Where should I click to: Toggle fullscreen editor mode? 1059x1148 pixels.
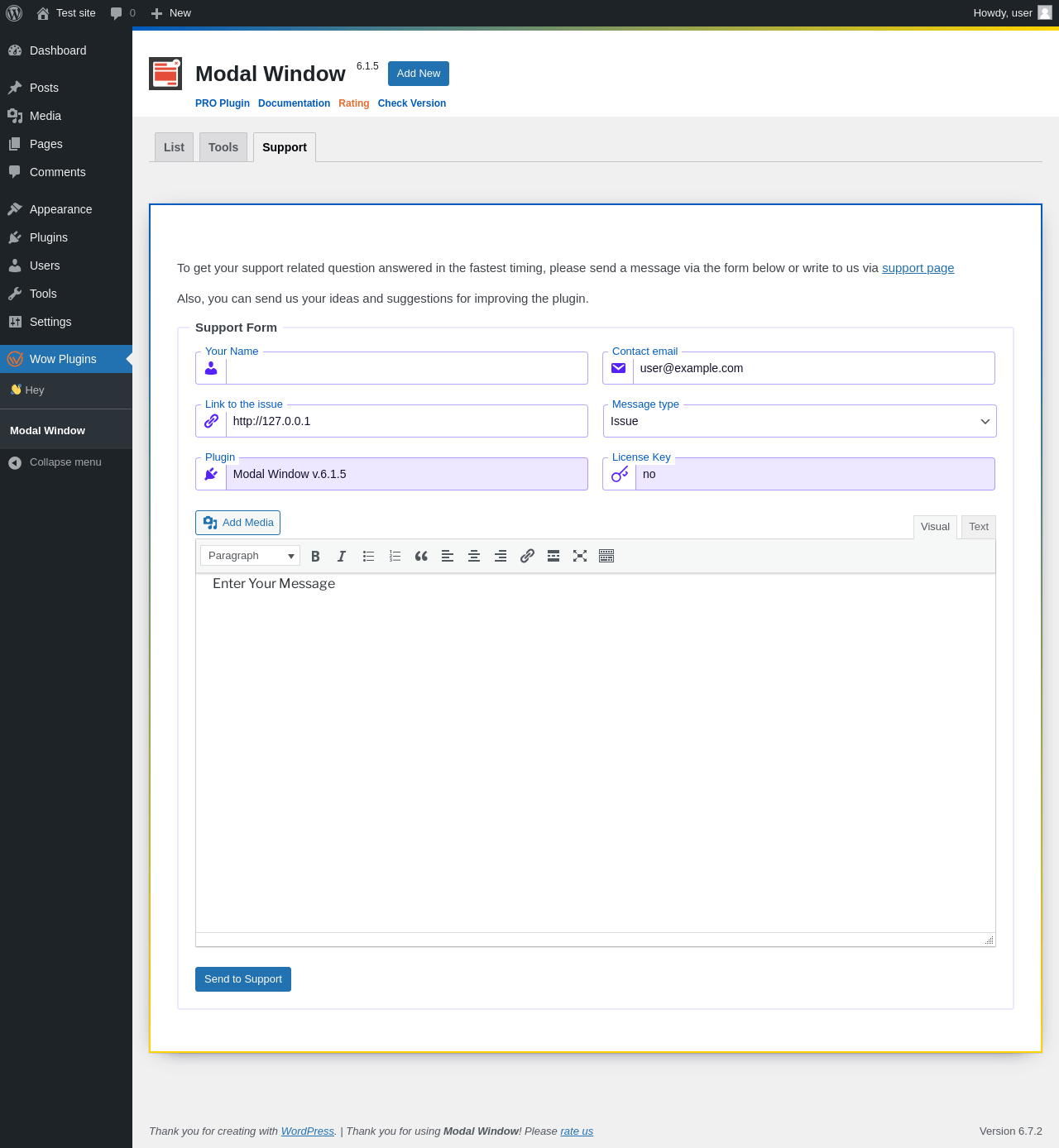click(580, 557)
